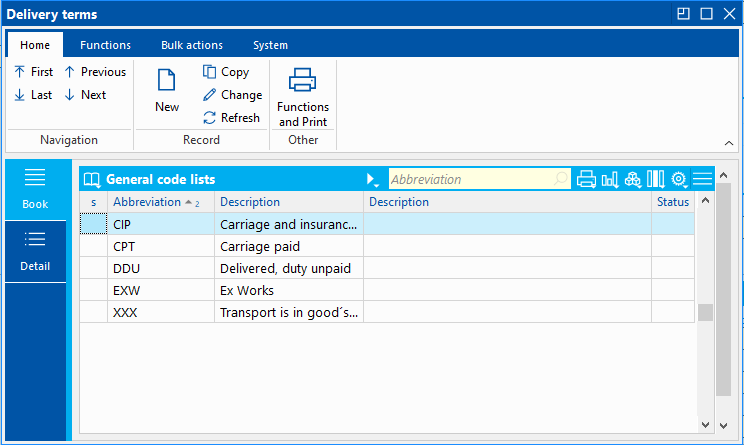Select the DDU row
Viewport: 744px width, 445px height.
[x=387, y=268]
